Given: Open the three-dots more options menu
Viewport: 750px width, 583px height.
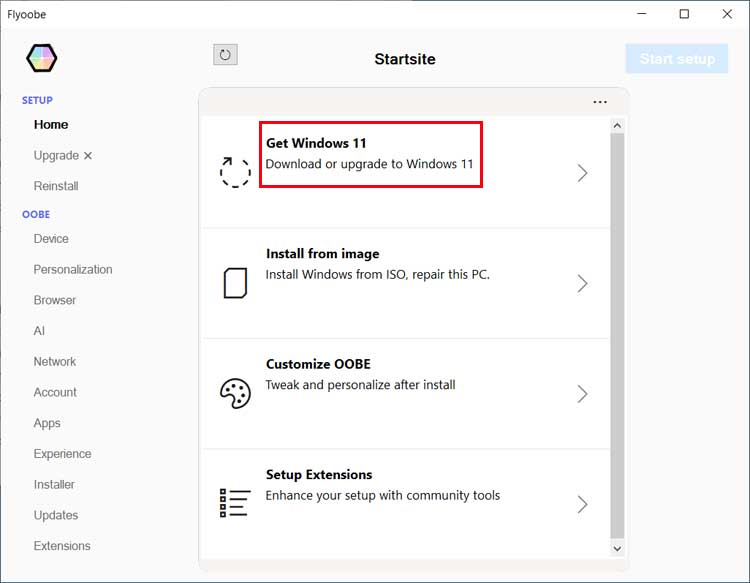Looking at the screenshot, I should tap(600, 102).
